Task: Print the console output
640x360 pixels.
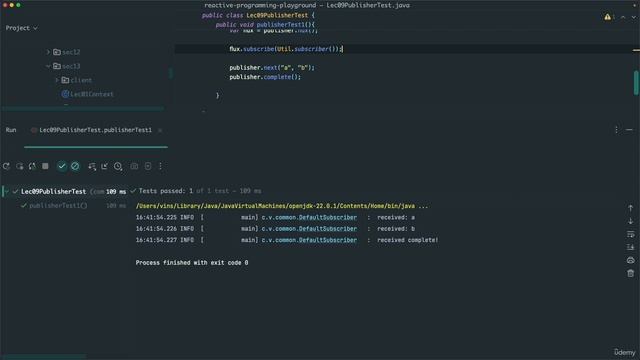Action: [x=631, y=260]
